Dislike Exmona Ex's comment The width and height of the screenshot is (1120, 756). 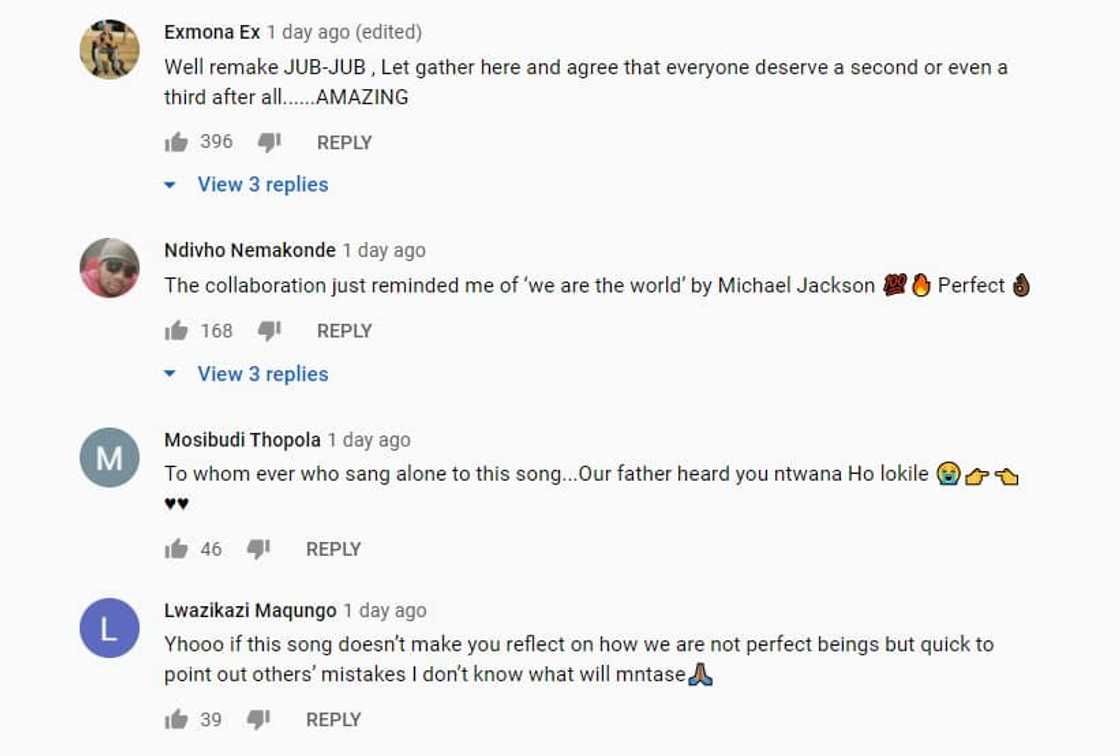(x=269, y=143)
